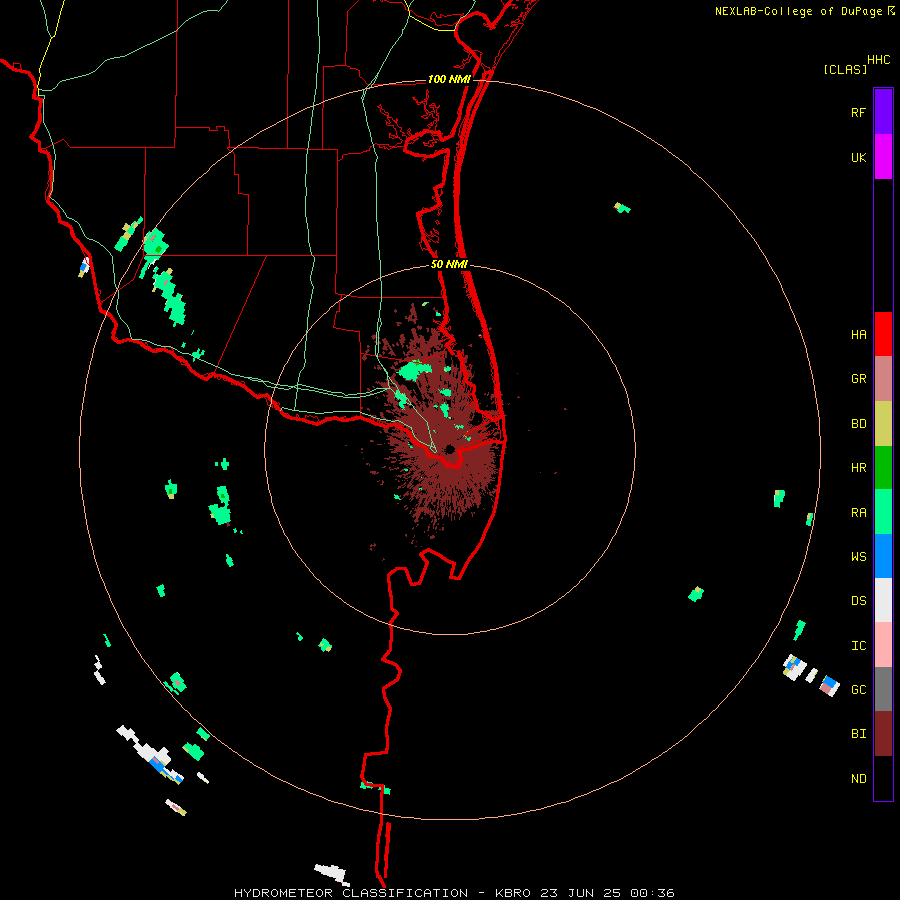Click the "HA" legend label
Image resolution: width=900 pixels, height=900 pixels.
[x=858, y=334]
